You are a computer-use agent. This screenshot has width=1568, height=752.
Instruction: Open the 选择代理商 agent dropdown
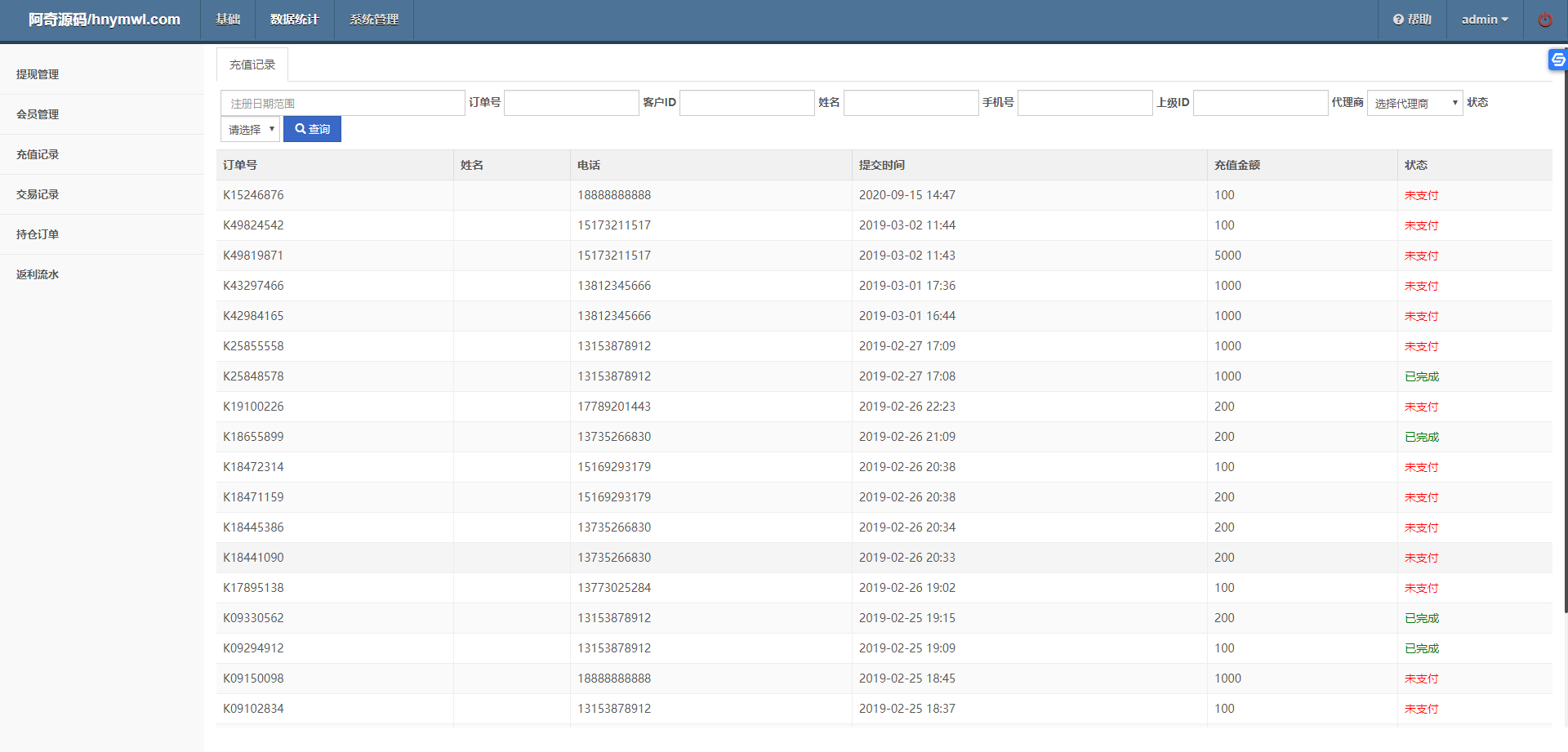(1414, 102)
